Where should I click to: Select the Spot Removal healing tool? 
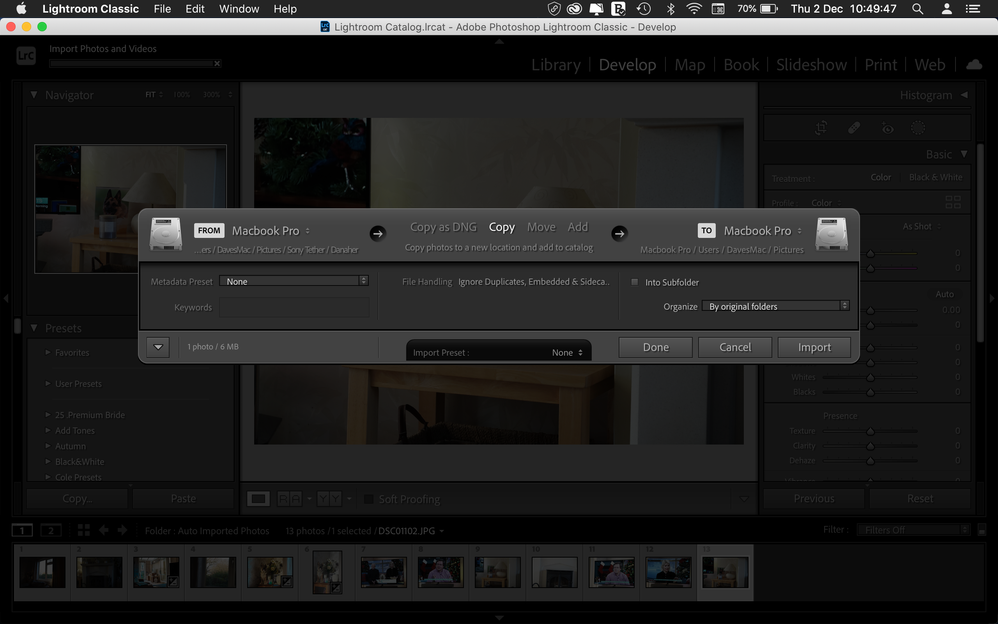click(x=853, y=127)
